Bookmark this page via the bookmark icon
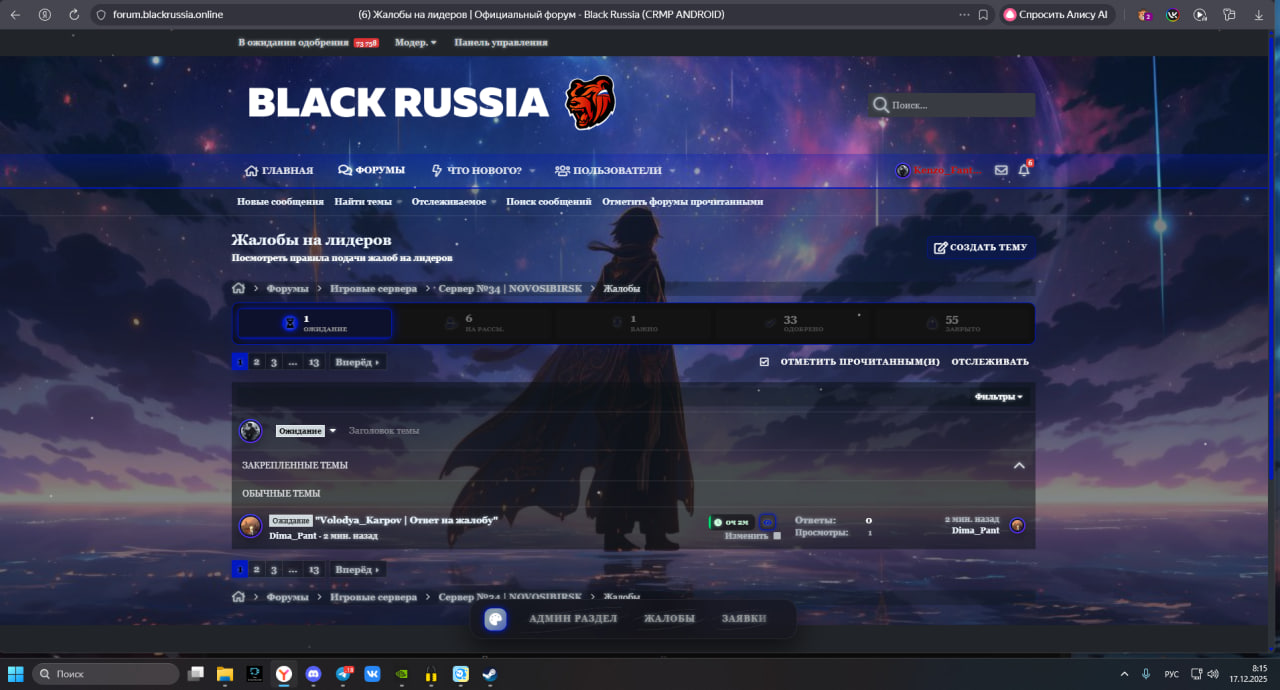 point(983,15)
